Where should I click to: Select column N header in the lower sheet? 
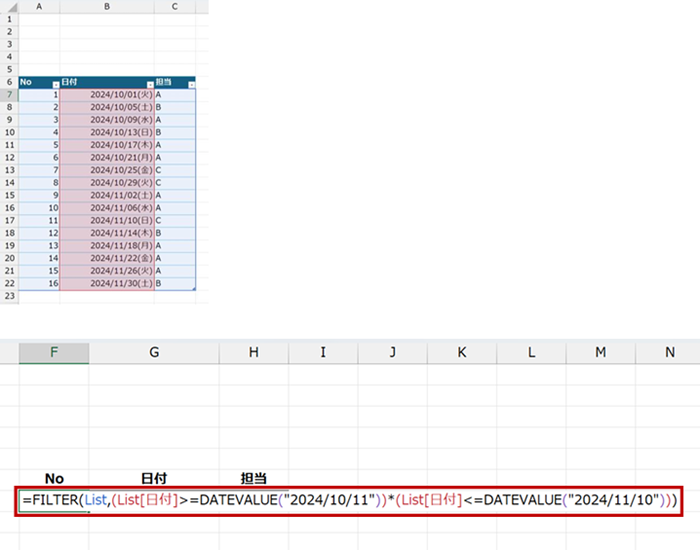pyautogui.click(x=669, y=353)
